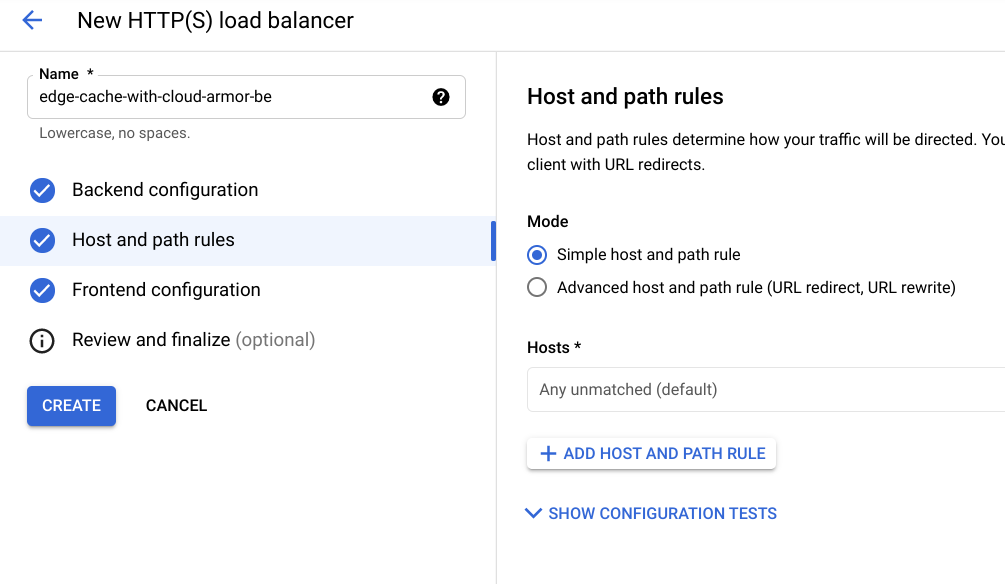Click the Hosts field showing Any unmatched
Screen dimensions: 1005x584
pos(765,390)
